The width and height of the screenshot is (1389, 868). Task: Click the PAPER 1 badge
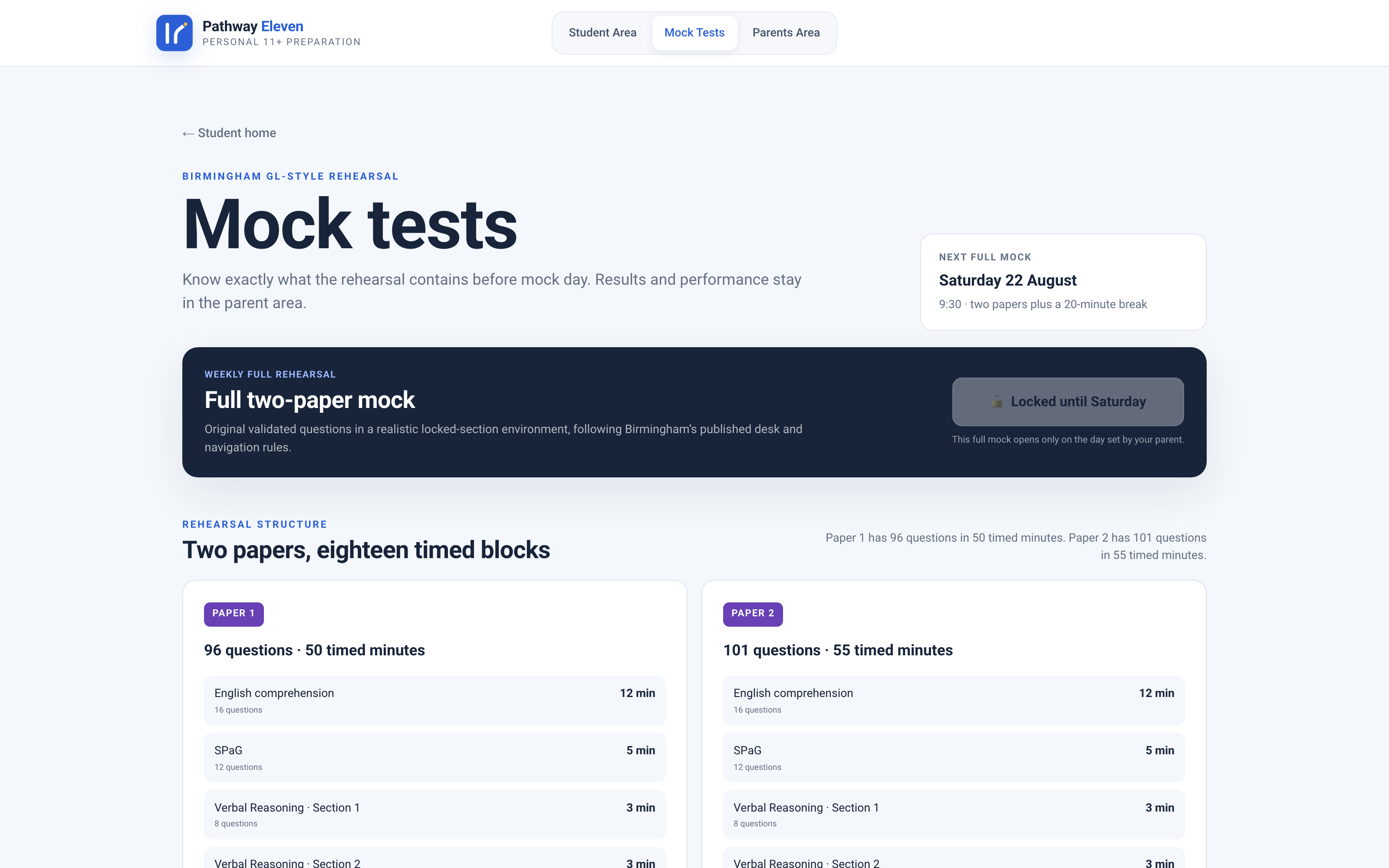pyautogui.click(x=234, y=614)
